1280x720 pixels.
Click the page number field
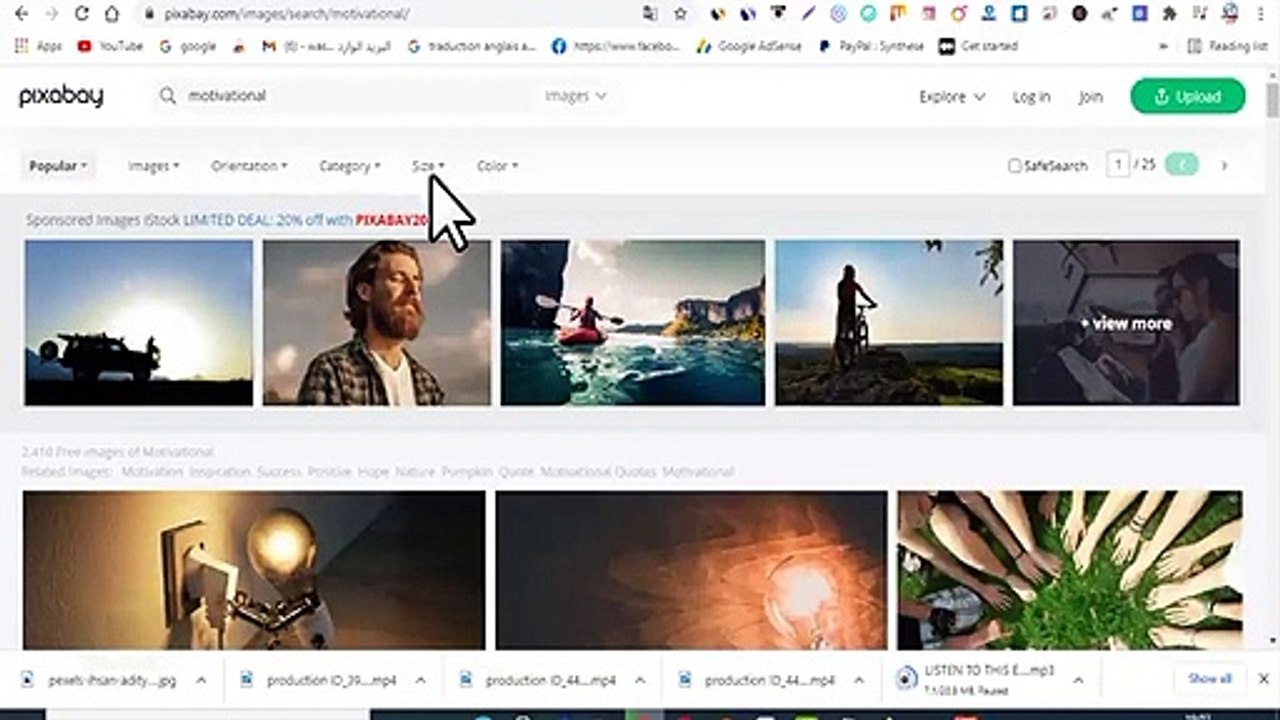(1118, 165)
